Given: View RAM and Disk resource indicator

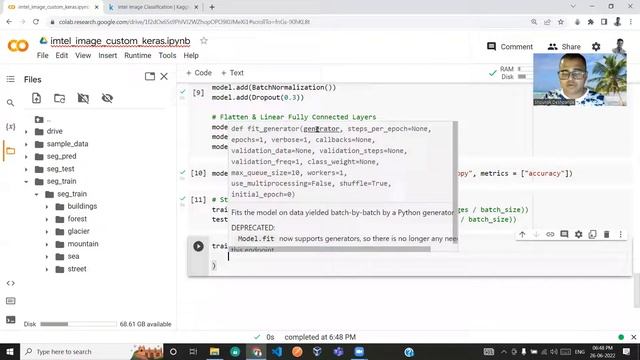Looking at the screenshot, I should pyautogui.click(x=510, y=73).
